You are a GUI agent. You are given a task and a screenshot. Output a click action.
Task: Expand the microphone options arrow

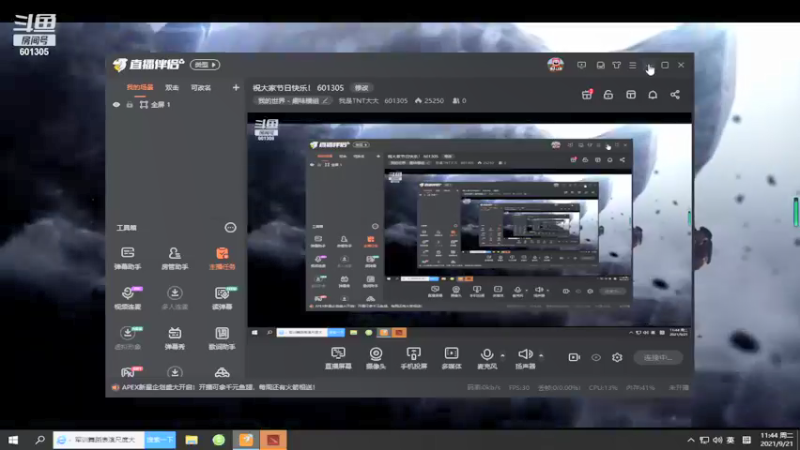[x=503, y=355]
